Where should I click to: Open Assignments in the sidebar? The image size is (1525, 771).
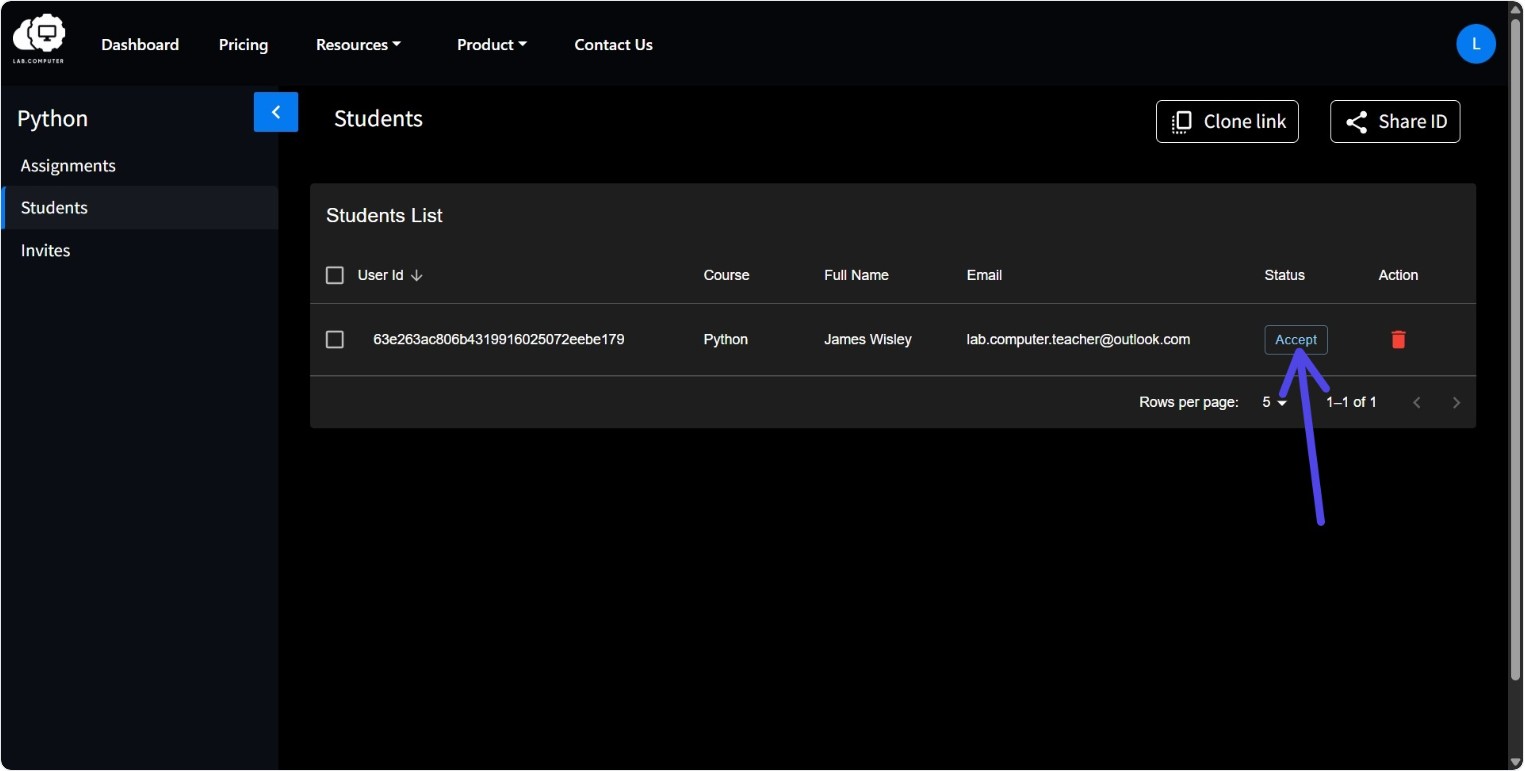68,166
